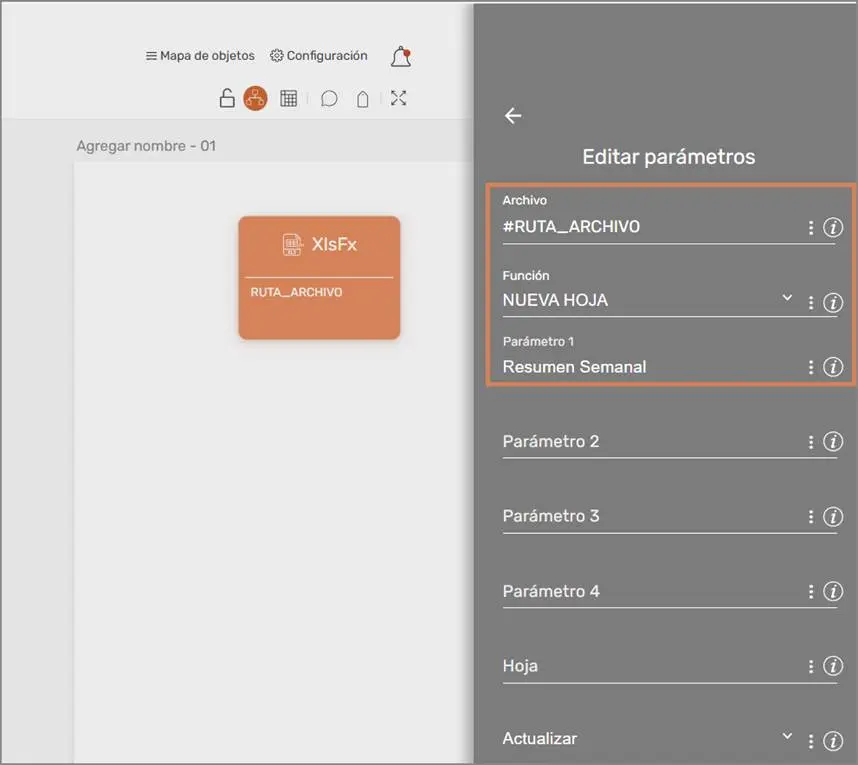
Task: Show info for Parámetro 3
Action: click(x=833, y=516)
